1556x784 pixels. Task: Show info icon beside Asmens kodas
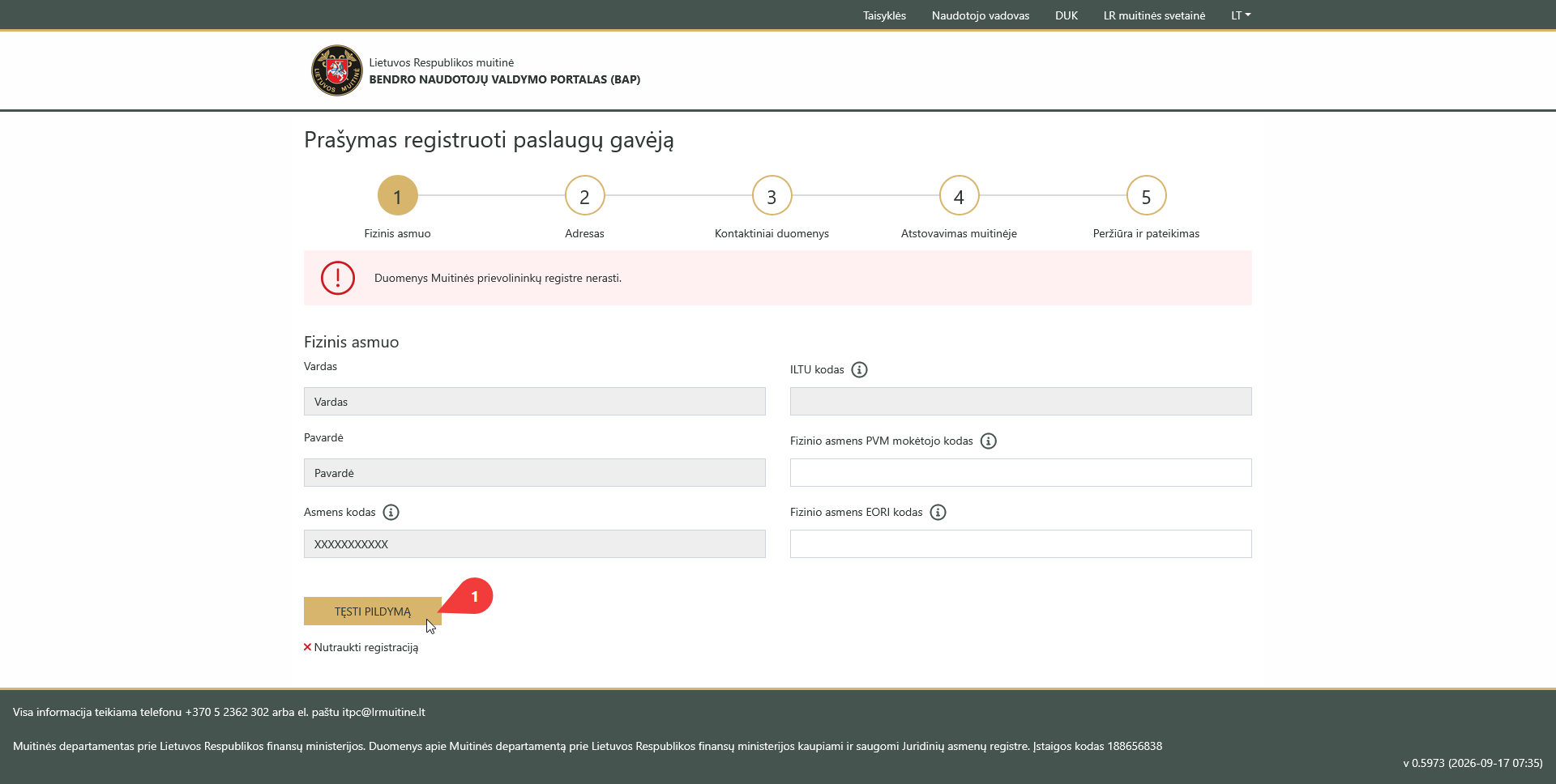tap(391, 512)
